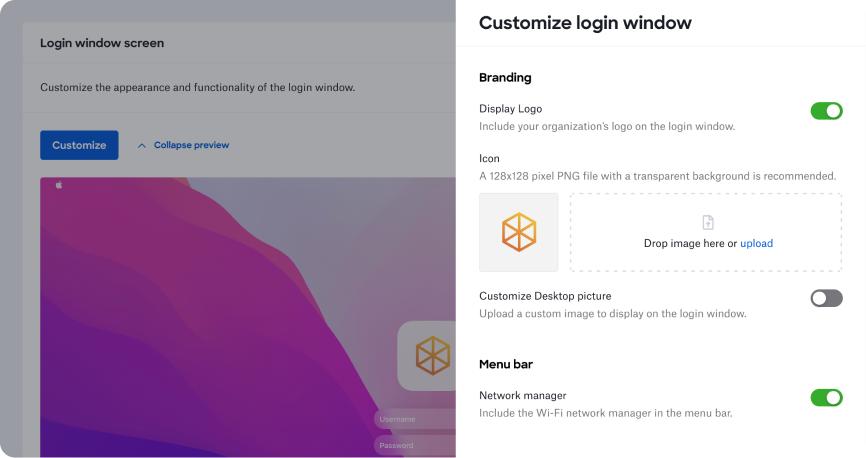This screenshot has height=458, width=866.
Task: Toggle the Display Logo switch off
Action: pos(826,111)
